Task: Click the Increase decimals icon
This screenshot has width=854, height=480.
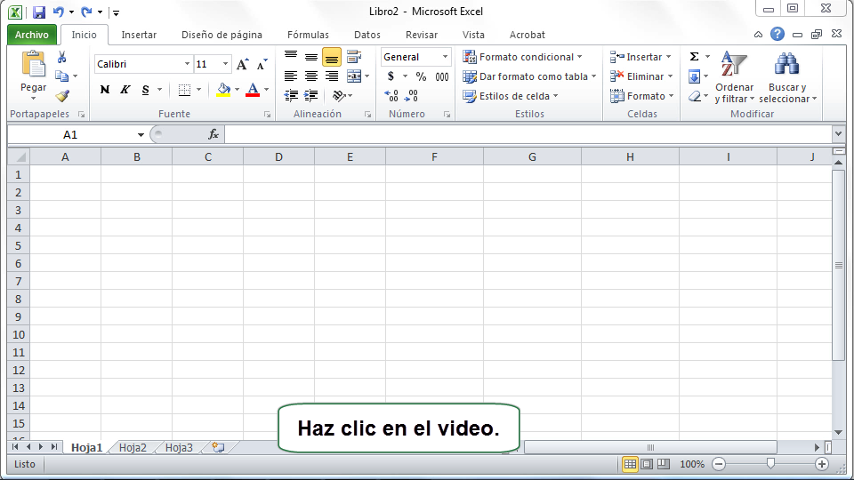Action: [x=391, y=96]
